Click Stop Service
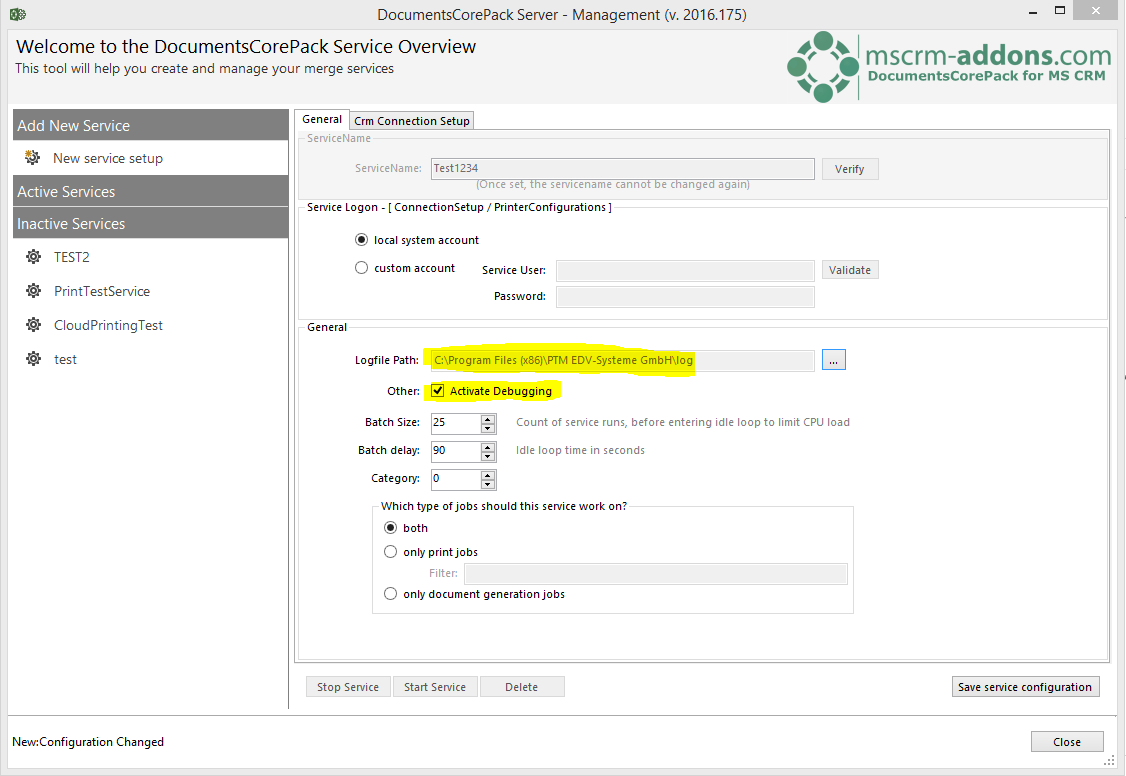Image resolution: width=1126 pixels, height=776 pixels. pos(348,687)
